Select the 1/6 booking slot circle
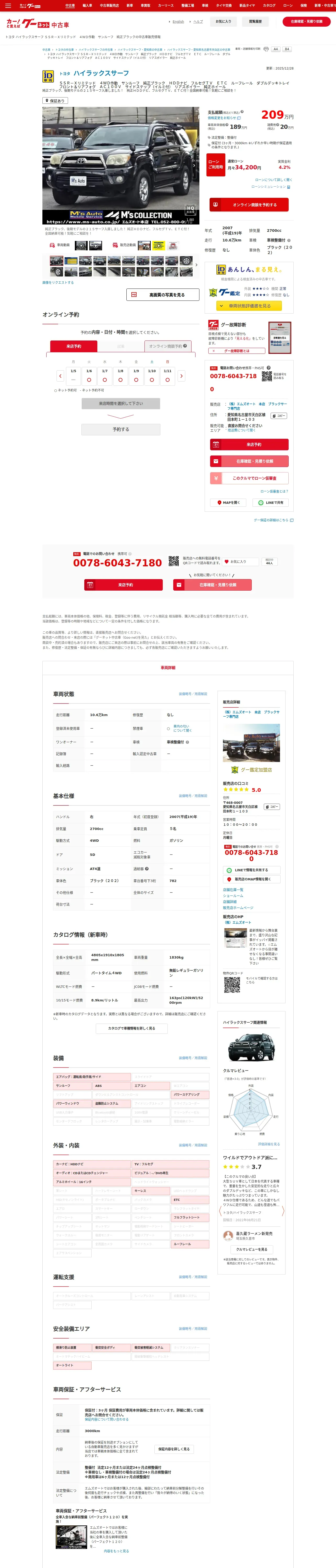336x1568 pixels. coord(89,379)
